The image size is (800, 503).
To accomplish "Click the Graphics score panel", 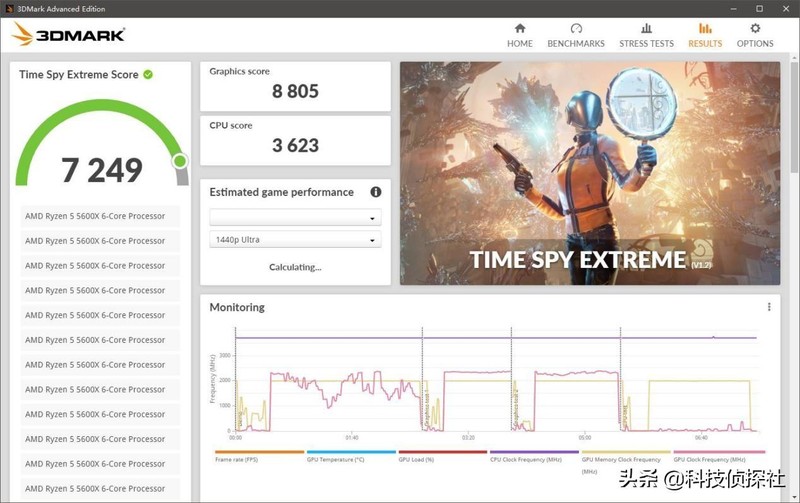I will (295, 85).
